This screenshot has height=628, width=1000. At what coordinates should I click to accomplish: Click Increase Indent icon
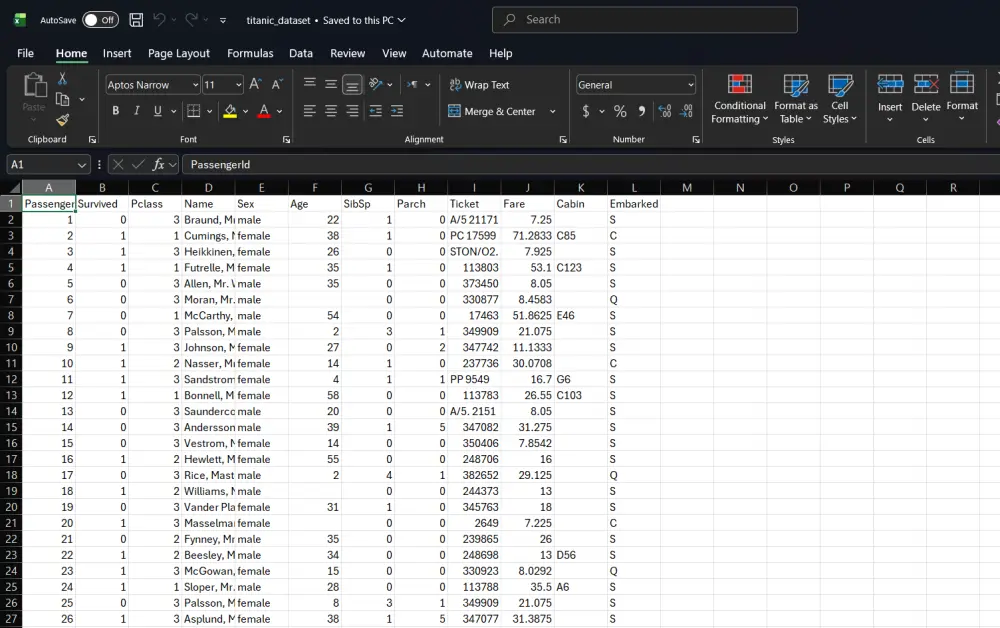(397, 111)
